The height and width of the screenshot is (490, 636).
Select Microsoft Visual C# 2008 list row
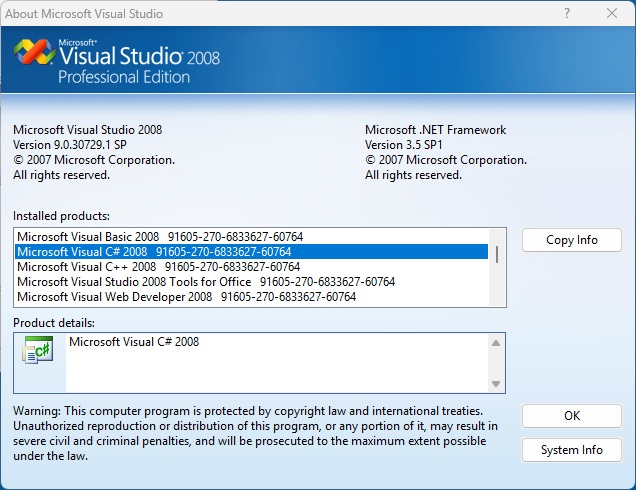[x=251, y=251]
